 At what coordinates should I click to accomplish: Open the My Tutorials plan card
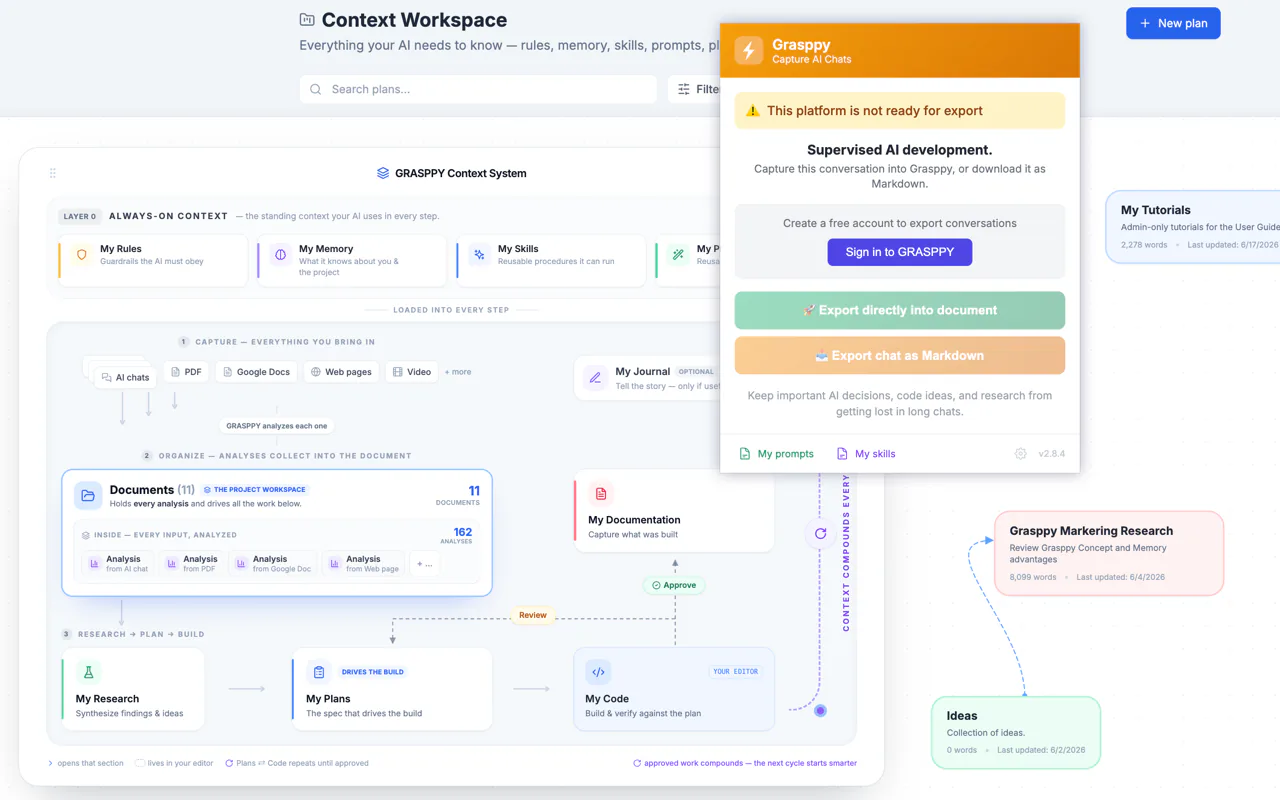coord(1192,227)
